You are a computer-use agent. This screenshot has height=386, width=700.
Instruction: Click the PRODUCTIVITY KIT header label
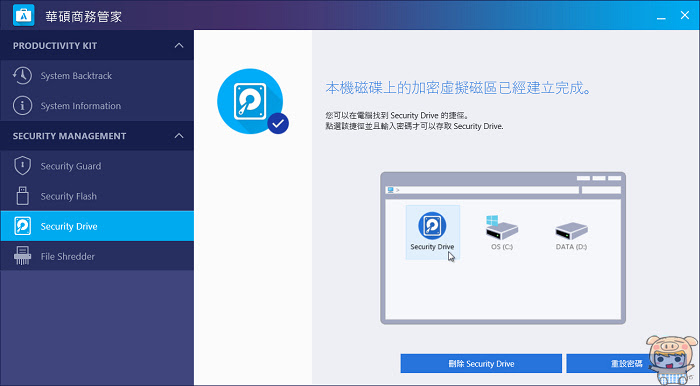pos(55,46)
